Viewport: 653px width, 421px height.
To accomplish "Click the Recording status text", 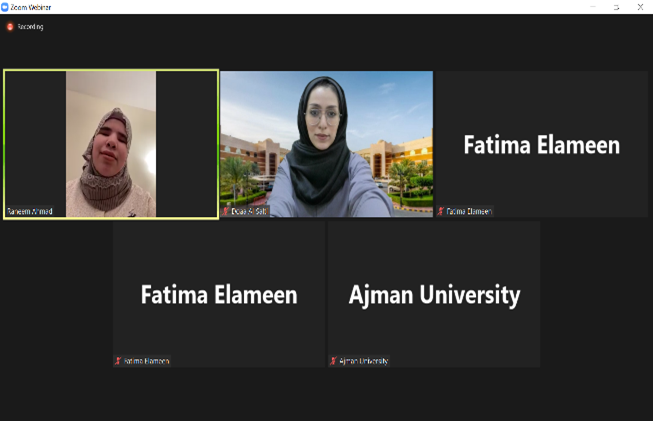I will 30,27.
